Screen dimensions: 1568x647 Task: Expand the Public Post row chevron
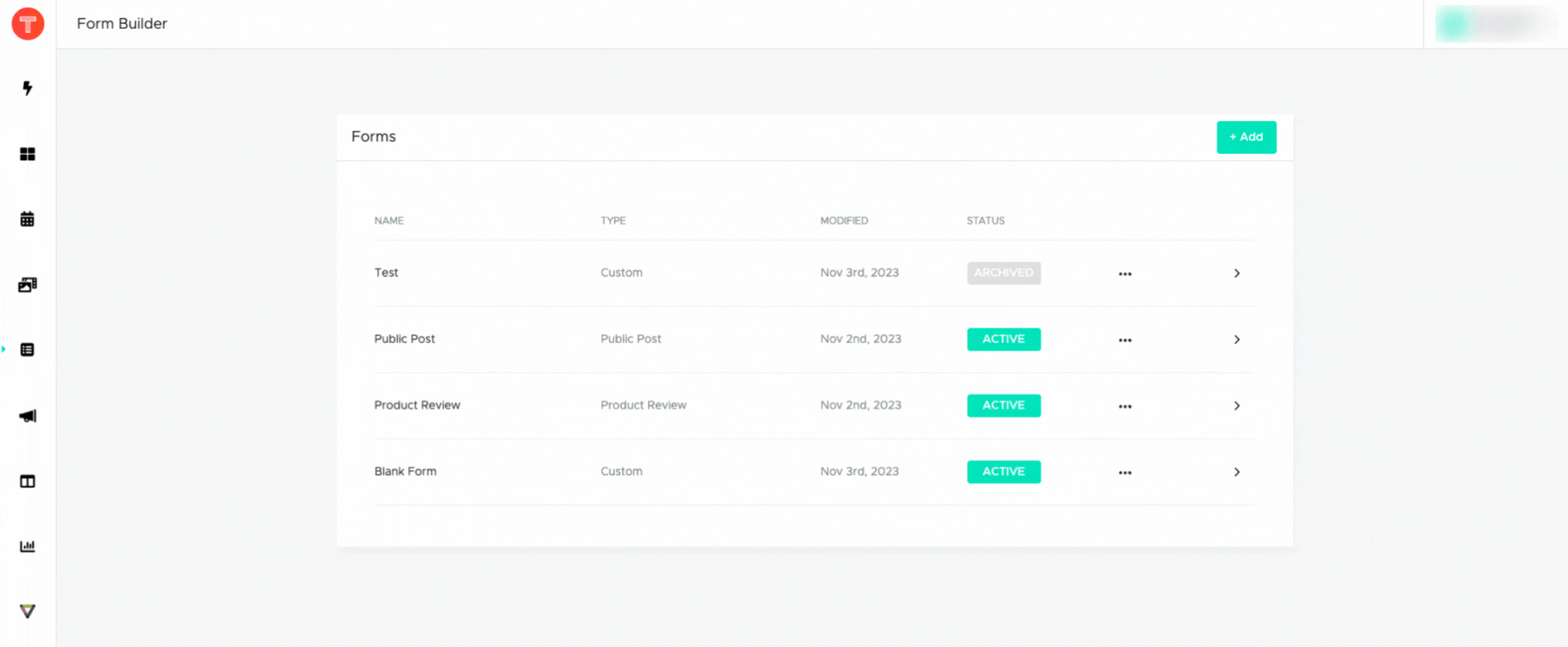click(x=1237, y=339)
